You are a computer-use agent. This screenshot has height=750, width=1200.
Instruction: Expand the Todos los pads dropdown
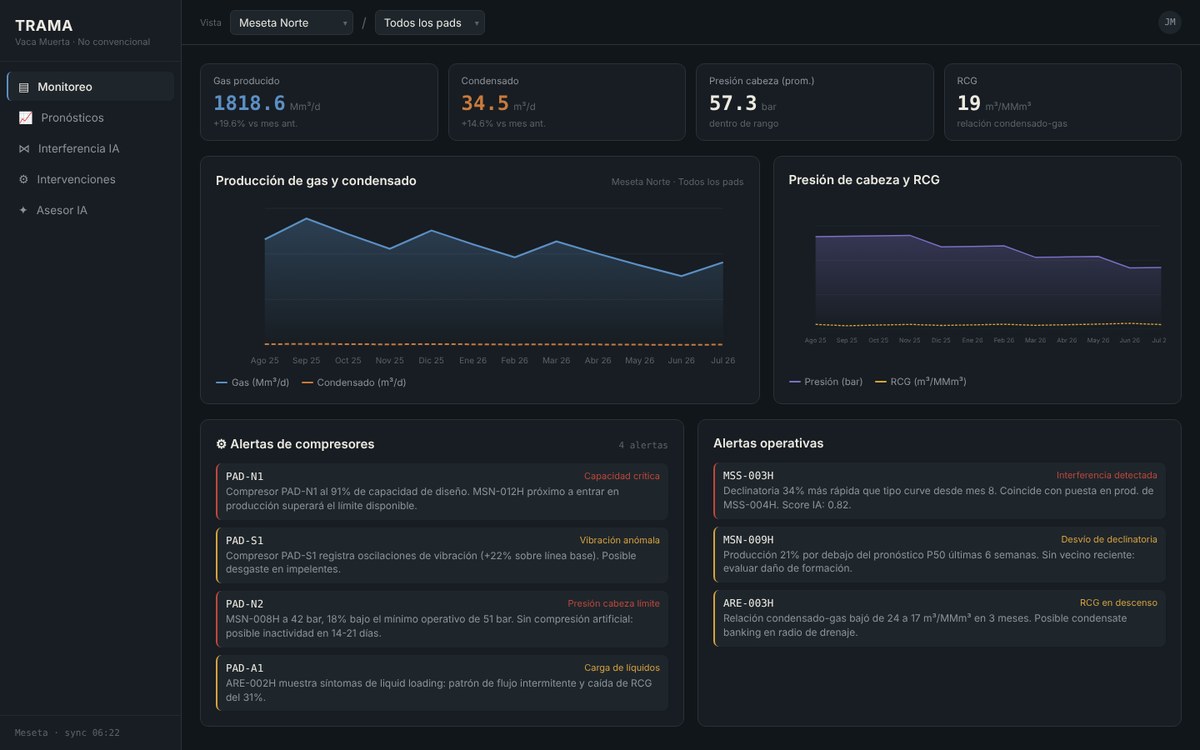pyautogui.click(x=430, y=23)
